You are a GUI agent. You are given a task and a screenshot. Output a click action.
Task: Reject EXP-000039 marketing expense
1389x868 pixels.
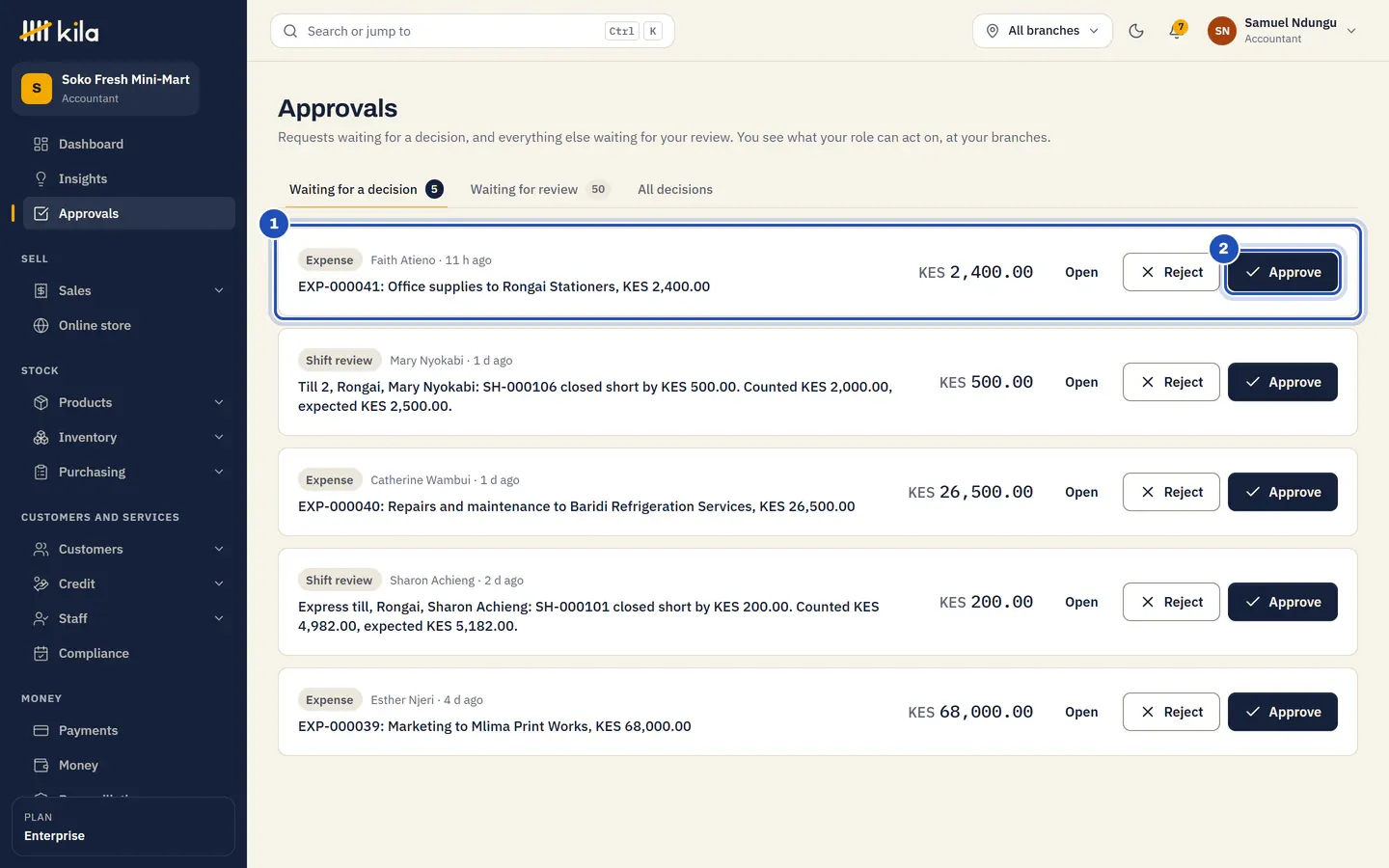click(1171, 712)
